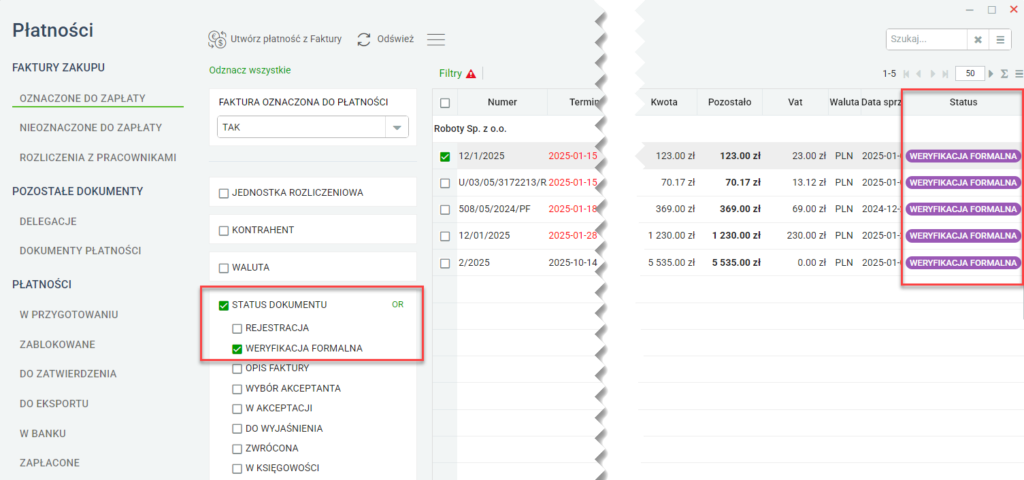Image resolution: width=1024 pixels, height=480 pixels.
Task: Check WYBÓR AKCEPTANTA status option
Action: tap(237, 389)
